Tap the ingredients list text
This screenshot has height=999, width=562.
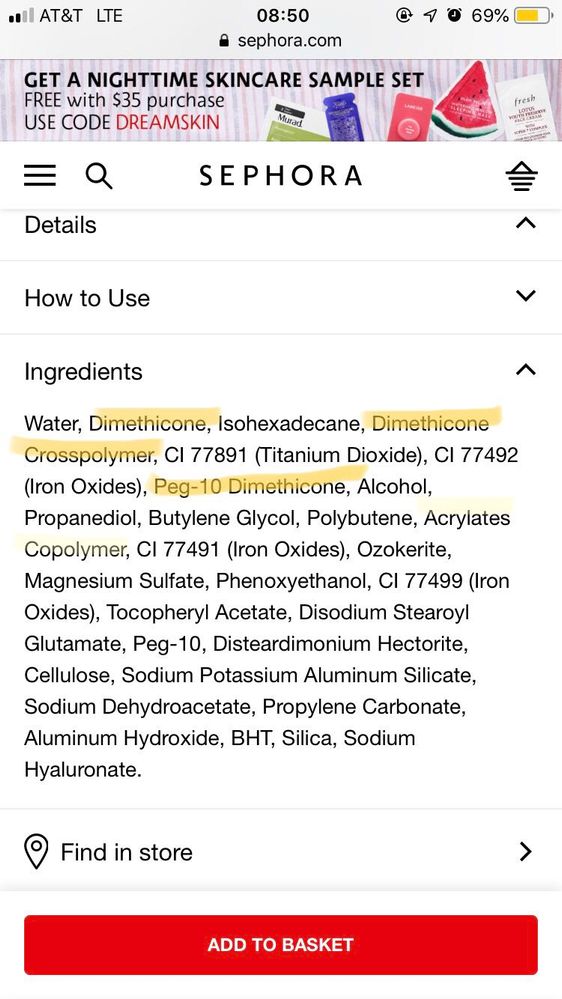272,596
